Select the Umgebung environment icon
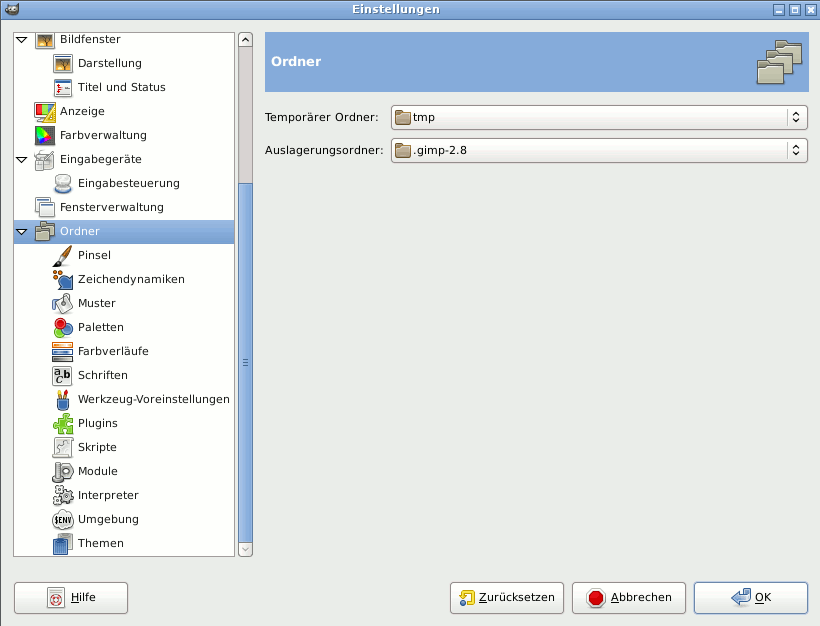The width and height of the screenshot is (820, 626). pyautogui.click(x=62, y=519)
